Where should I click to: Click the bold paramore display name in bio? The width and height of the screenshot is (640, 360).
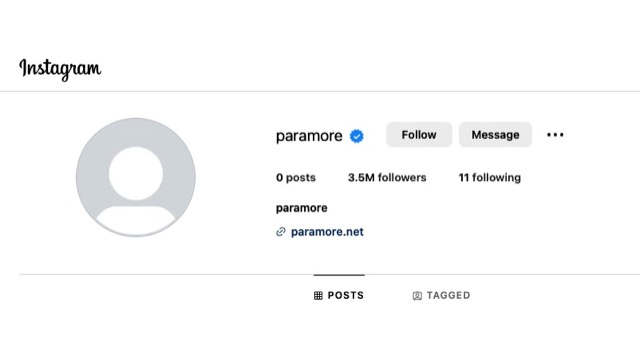point(302,208)
